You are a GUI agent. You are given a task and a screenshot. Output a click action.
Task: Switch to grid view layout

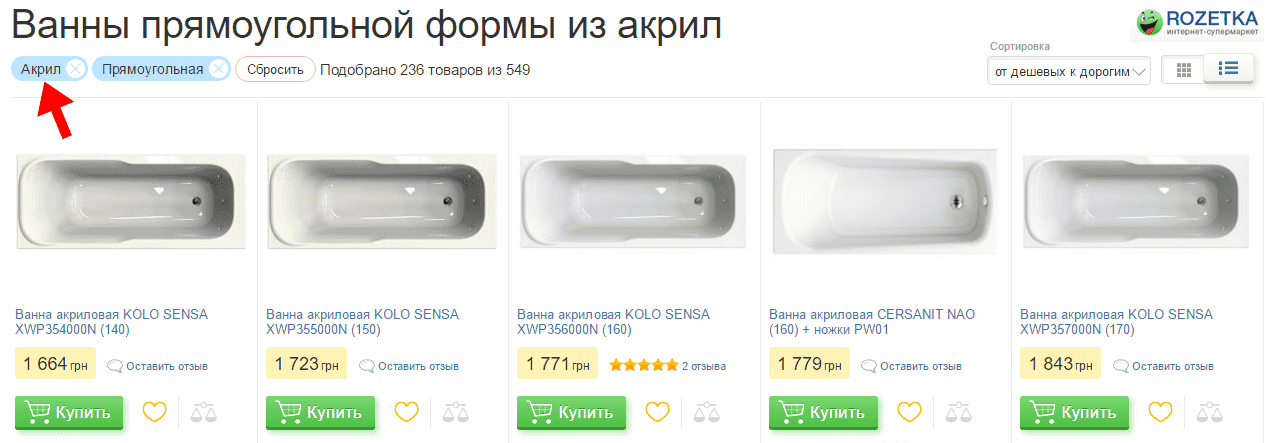[1184, 70]
